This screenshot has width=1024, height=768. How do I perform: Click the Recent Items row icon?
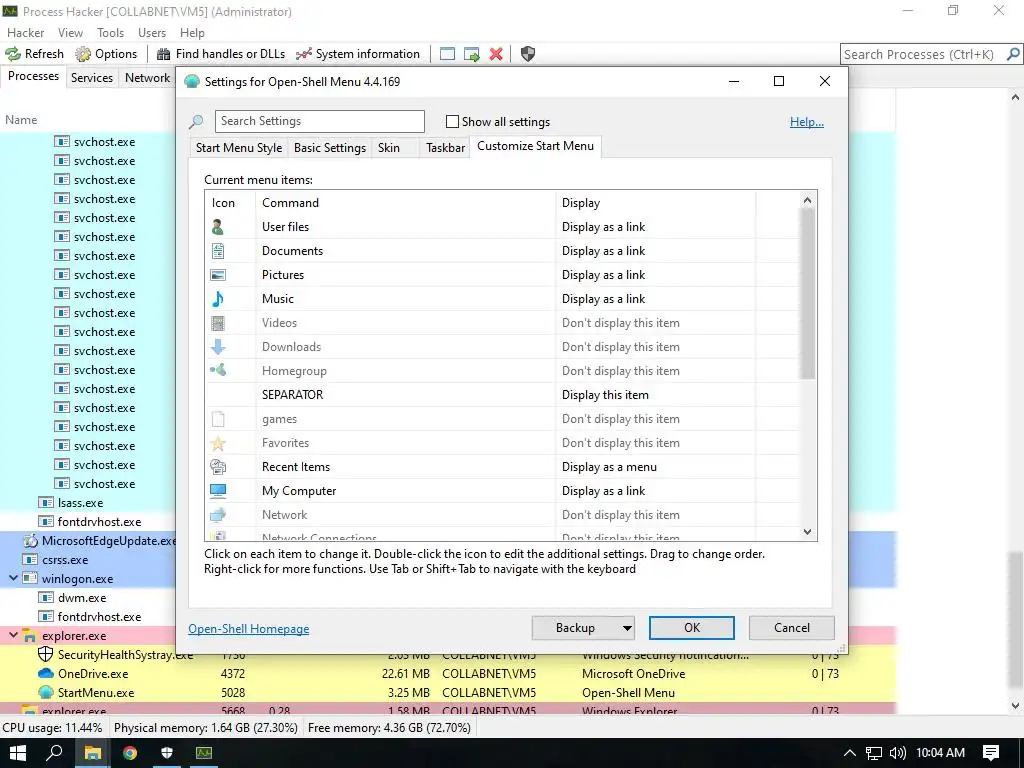(218, 467)
